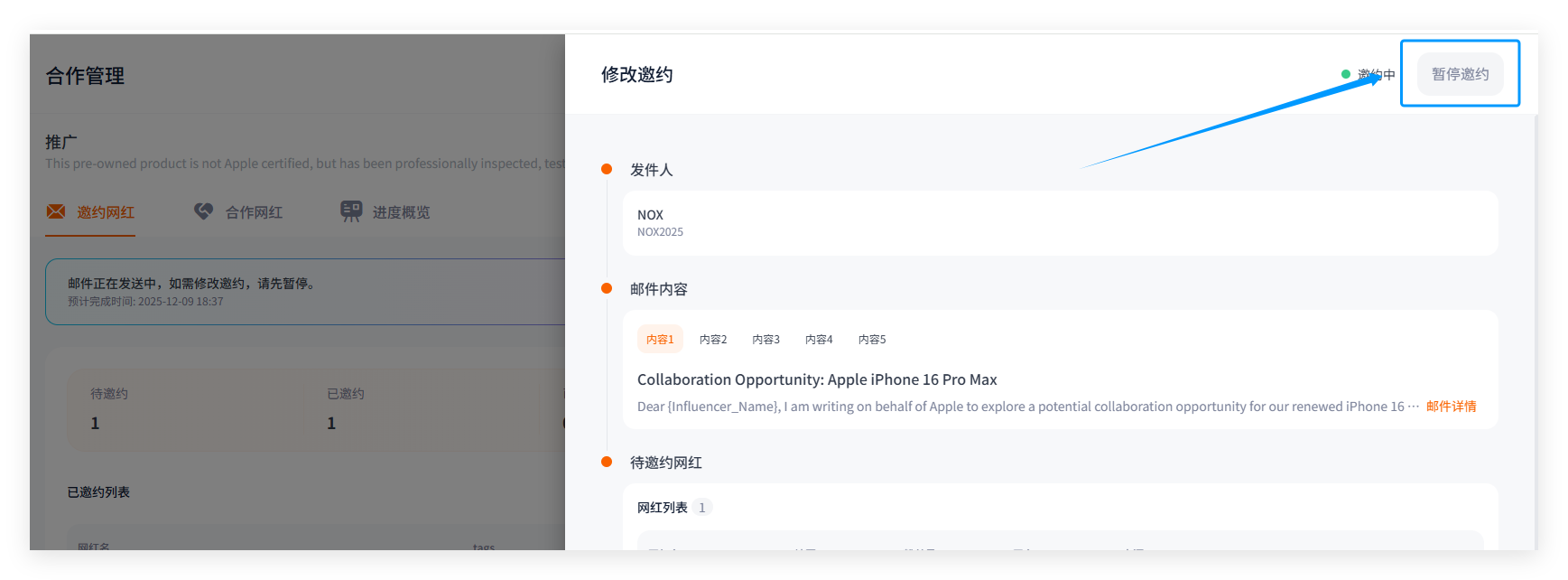Image resolution: width=1568 pixels, height=580 pixels.
Task: Click the green 邀约中 status dot
Action: pos(1346,74)
